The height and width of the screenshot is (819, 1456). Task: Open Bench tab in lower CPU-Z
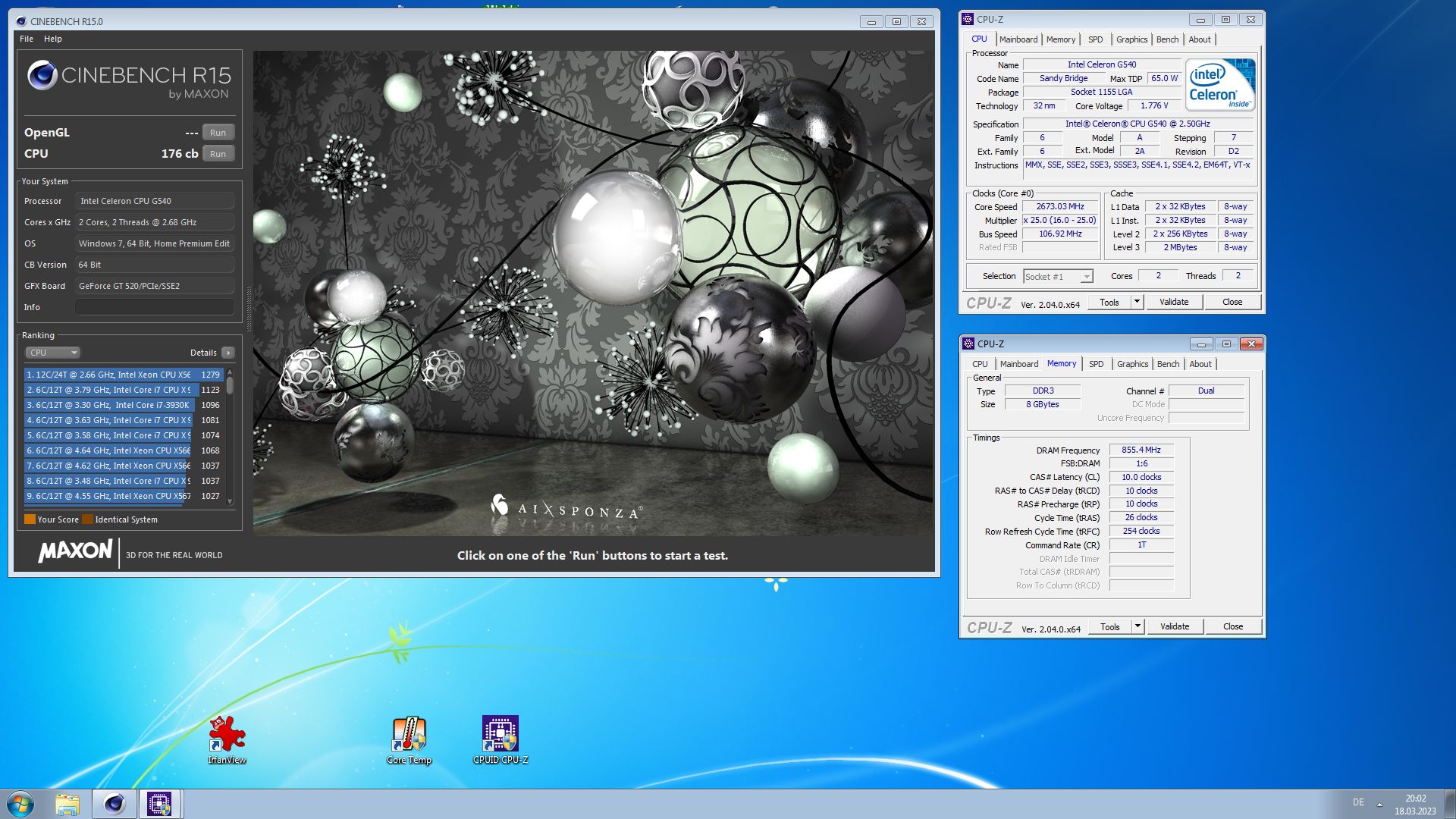tap(1169, 364)
